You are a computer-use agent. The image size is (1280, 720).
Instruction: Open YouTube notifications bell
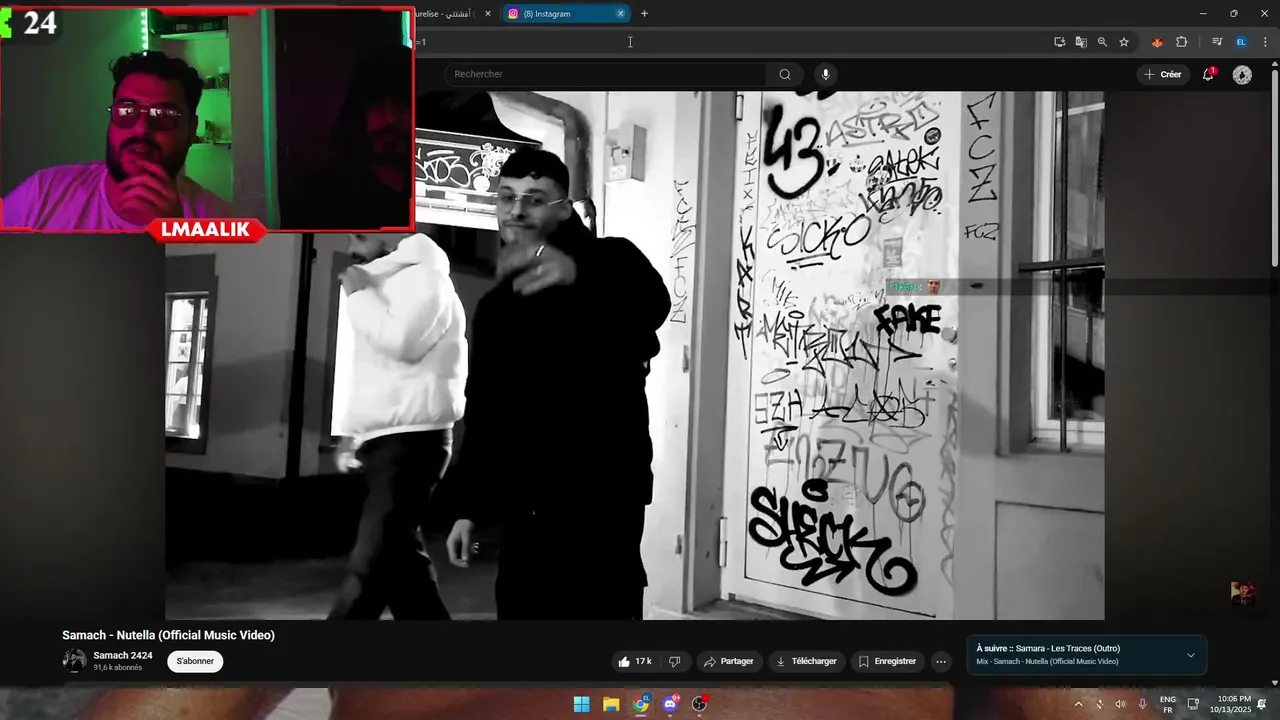point(1208,74)
